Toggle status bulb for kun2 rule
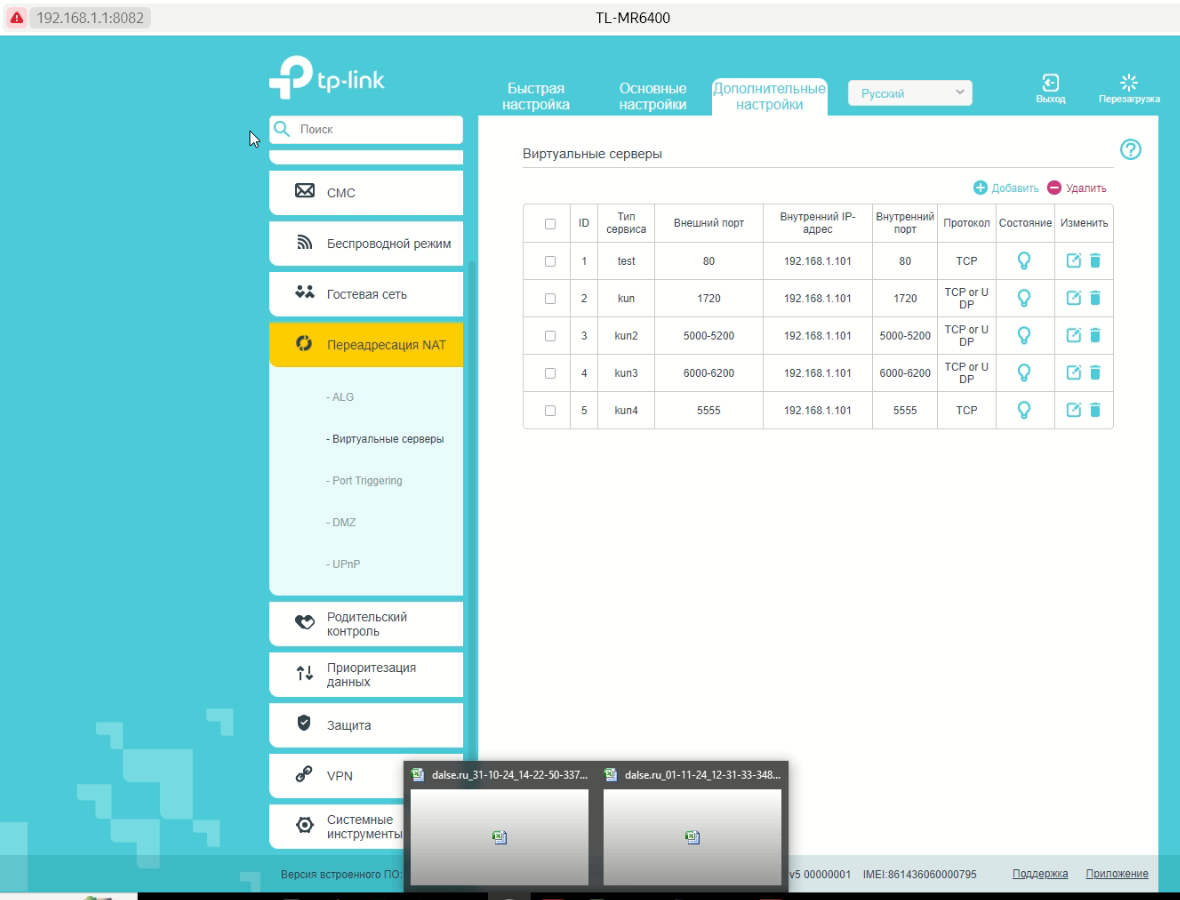The width and height of the screenshot is (1180, 900). (x=1024, y=336)
